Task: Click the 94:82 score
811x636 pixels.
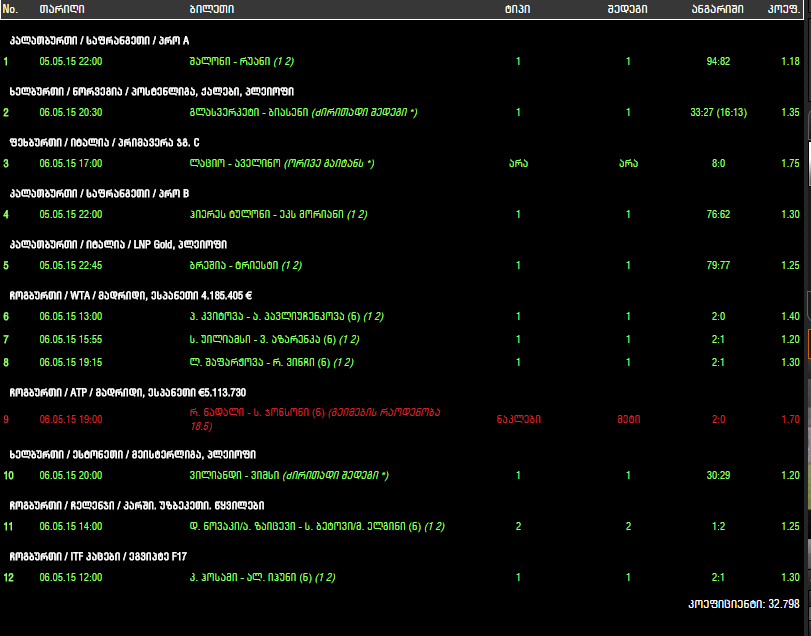Action: point(718,62)
